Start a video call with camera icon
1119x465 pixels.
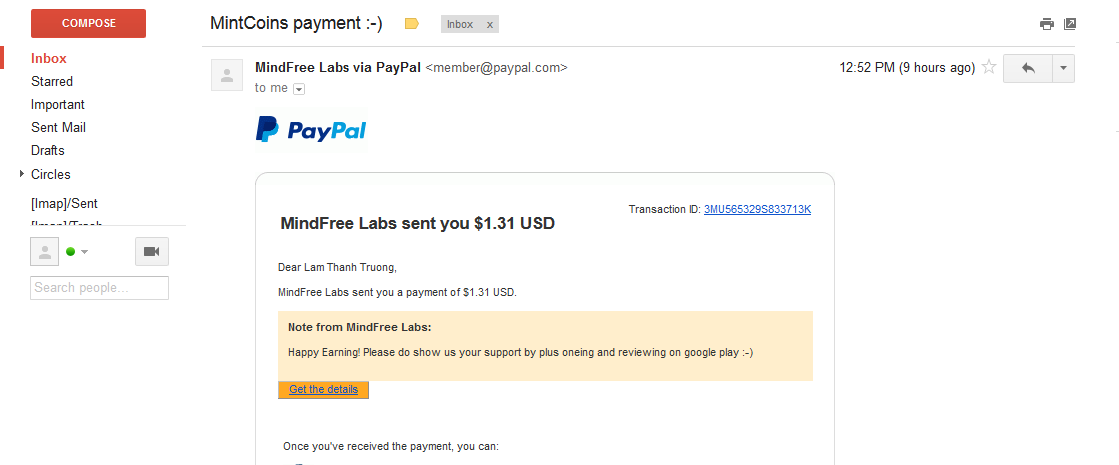pos(152,251)
